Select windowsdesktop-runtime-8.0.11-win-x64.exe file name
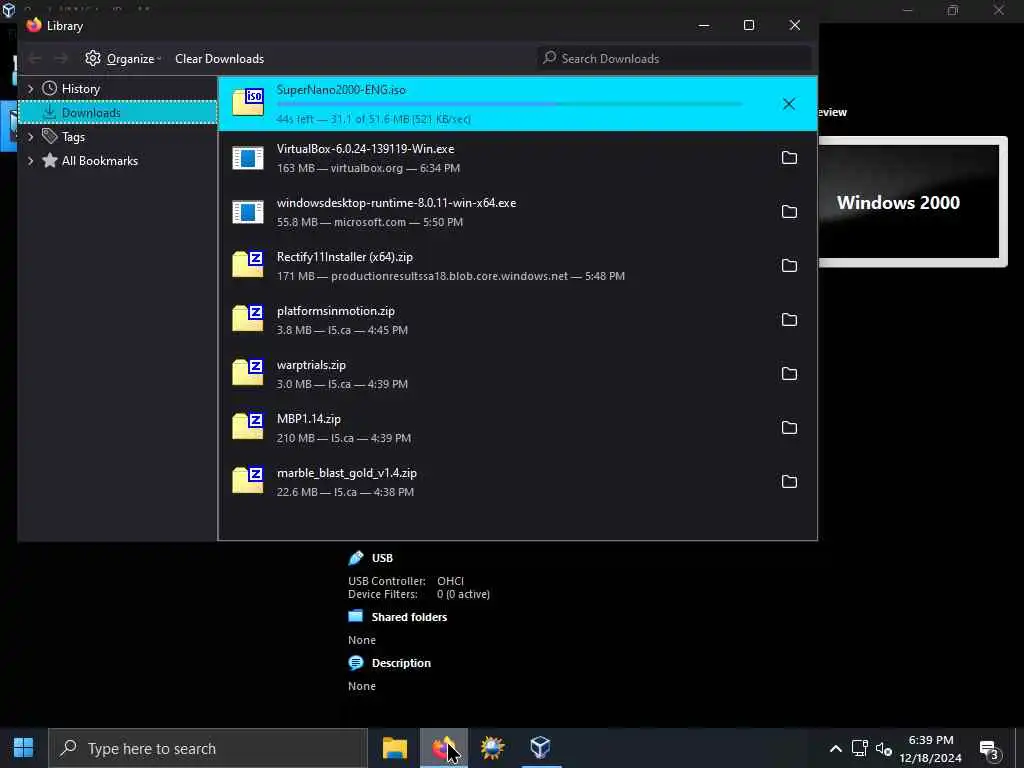 396,203
